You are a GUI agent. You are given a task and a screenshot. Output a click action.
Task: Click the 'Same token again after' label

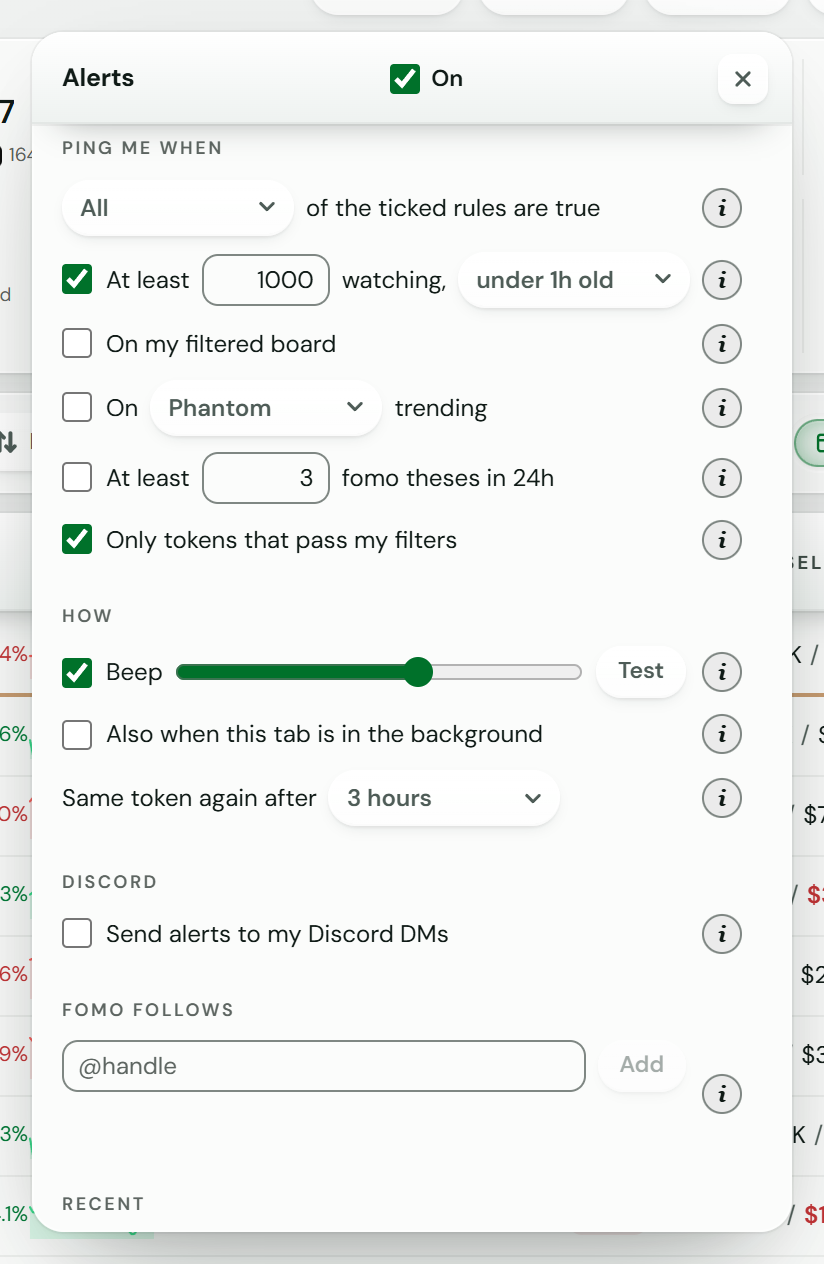coord(189,798)
